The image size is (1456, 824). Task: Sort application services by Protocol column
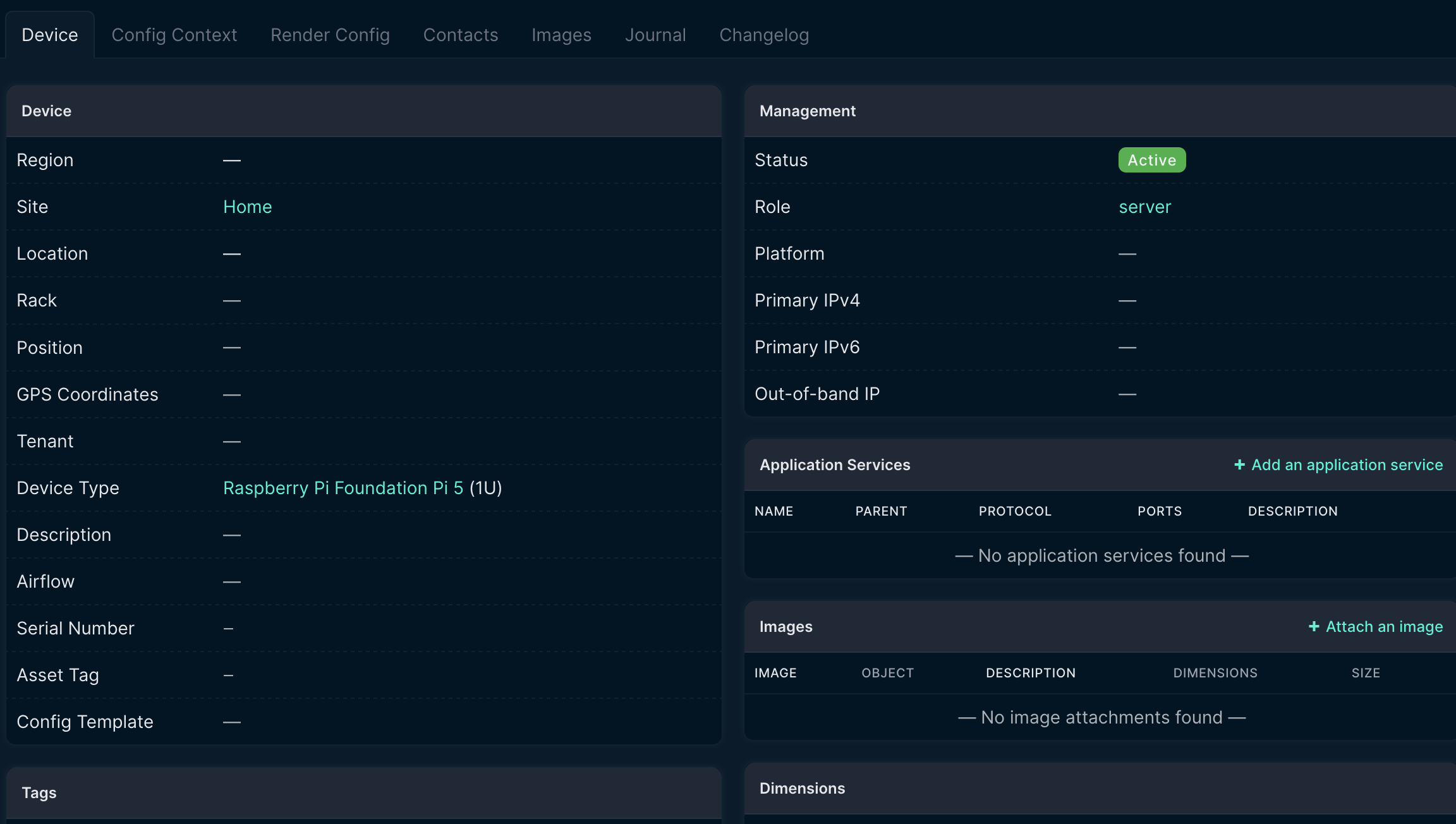[1014, 511]
